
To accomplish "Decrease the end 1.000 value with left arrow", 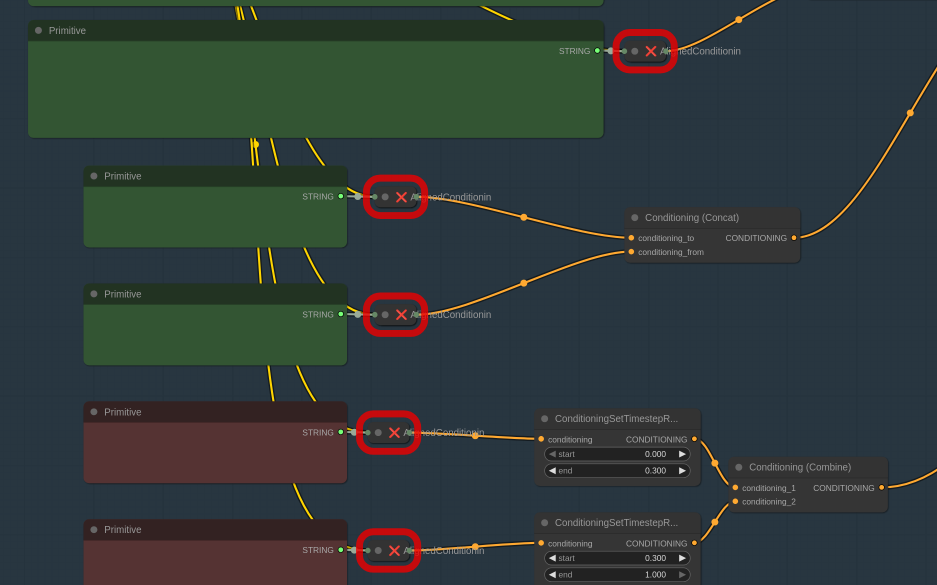I will [552, 574].
